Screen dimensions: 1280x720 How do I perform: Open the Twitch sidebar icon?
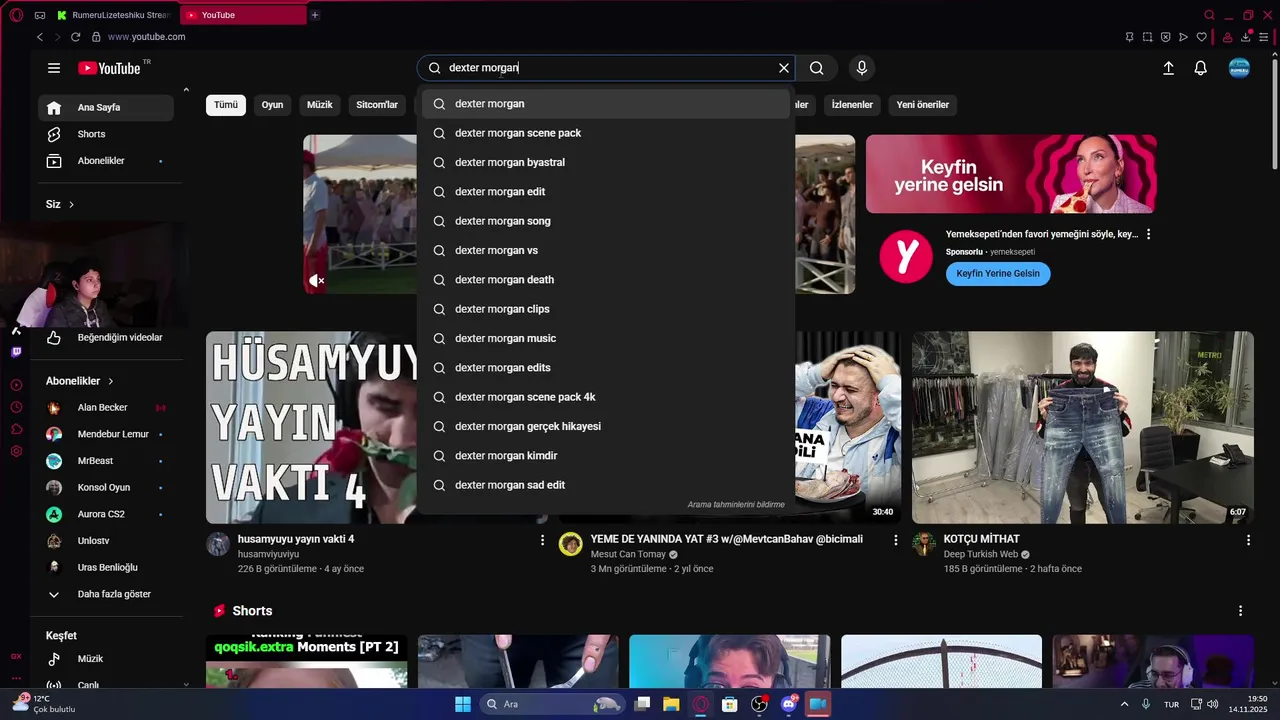(16, 352)
